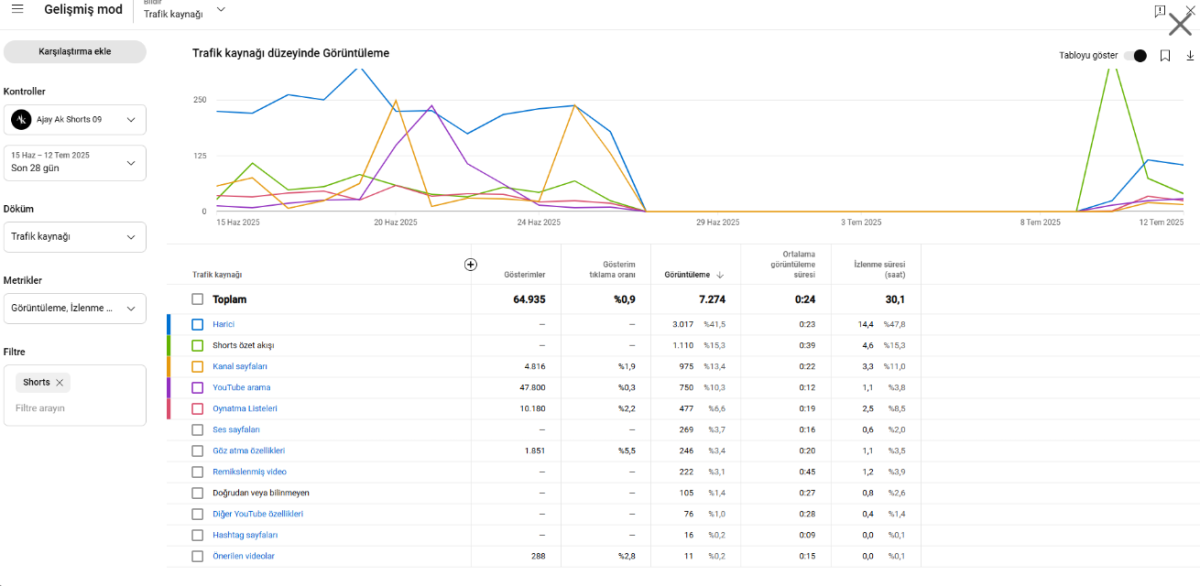Image resolution: width=1200 pixels, height=586 pixels.
Task: Tick the Doğrudan veya bilinmeyen checkbox
Action: 197,492
